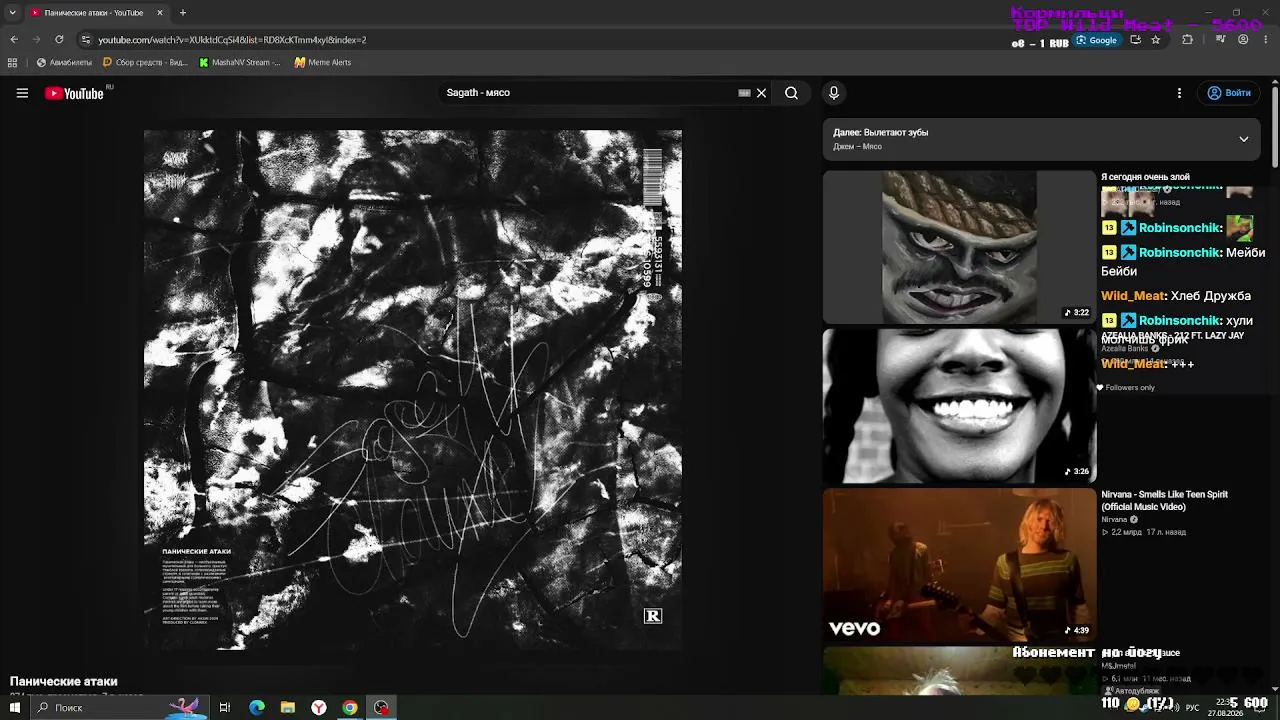Open Chrome extensions puzzle icon
The height and width of the screenshot is (720, 1280).
(1188, 40)
